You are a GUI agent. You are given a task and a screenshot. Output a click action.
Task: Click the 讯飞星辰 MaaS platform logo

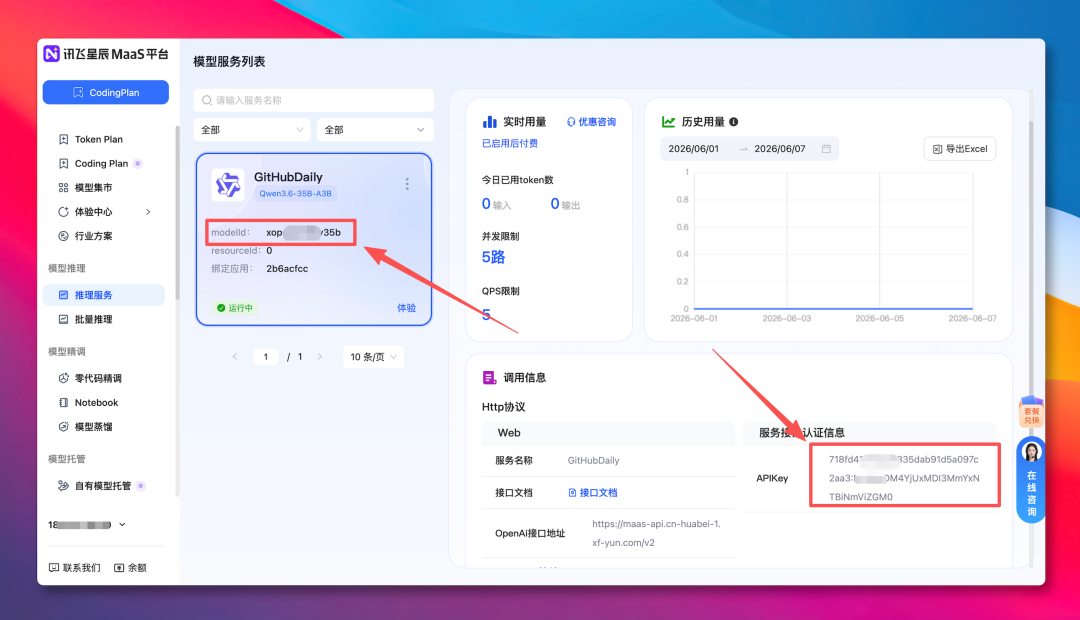click(x=106, y=54)
